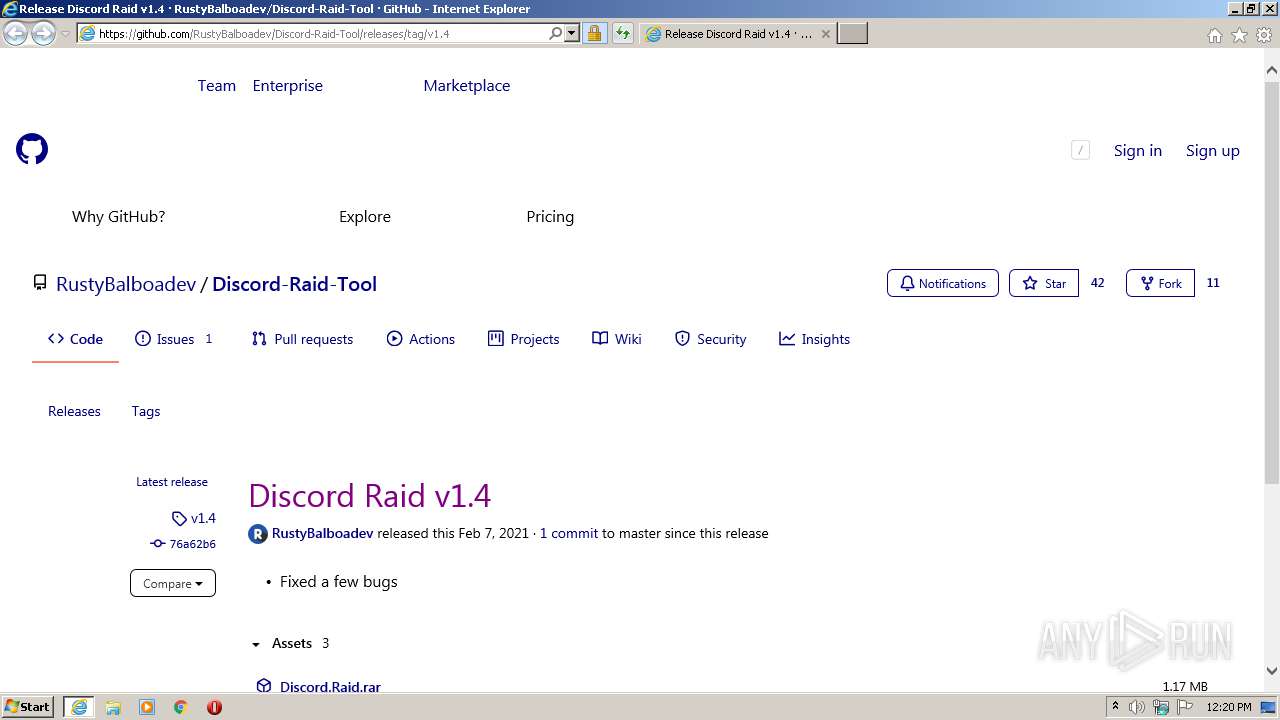The width and height of the screenshot is (1280, 720).
Task: Click Sign up
Action: click(x=1213, y=151)
